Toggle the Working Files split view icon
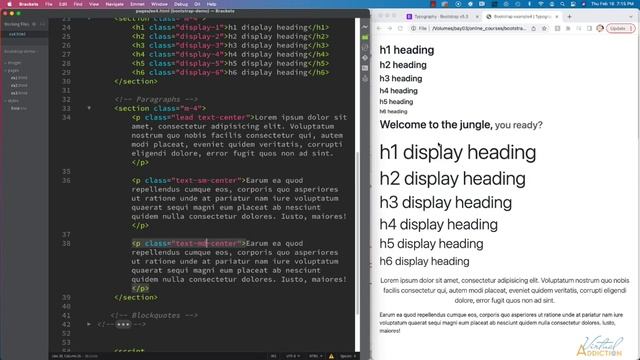 [x=42, y=24]
